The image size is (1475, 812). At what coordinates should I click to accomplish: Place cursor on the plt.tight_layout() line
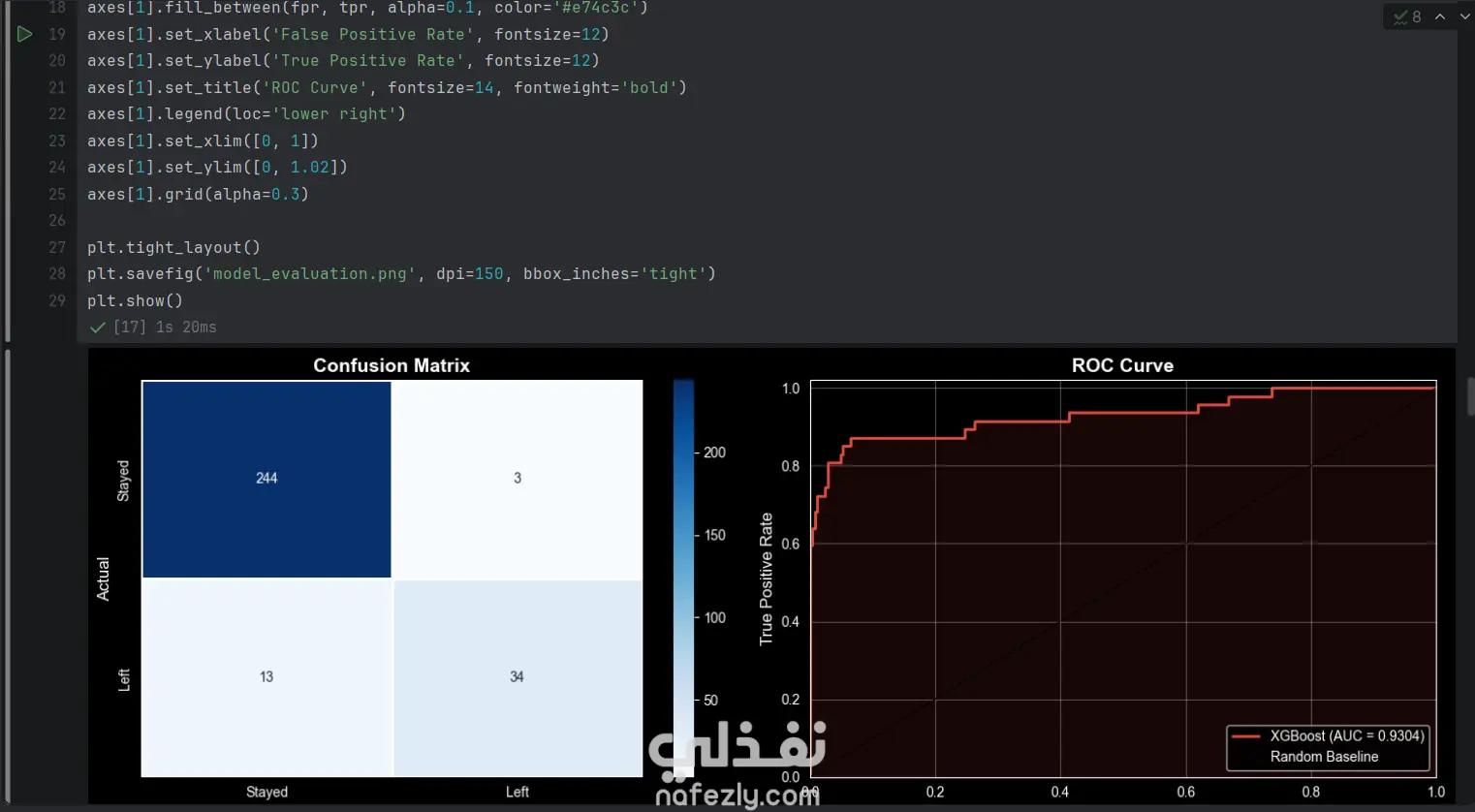point(173,247)
